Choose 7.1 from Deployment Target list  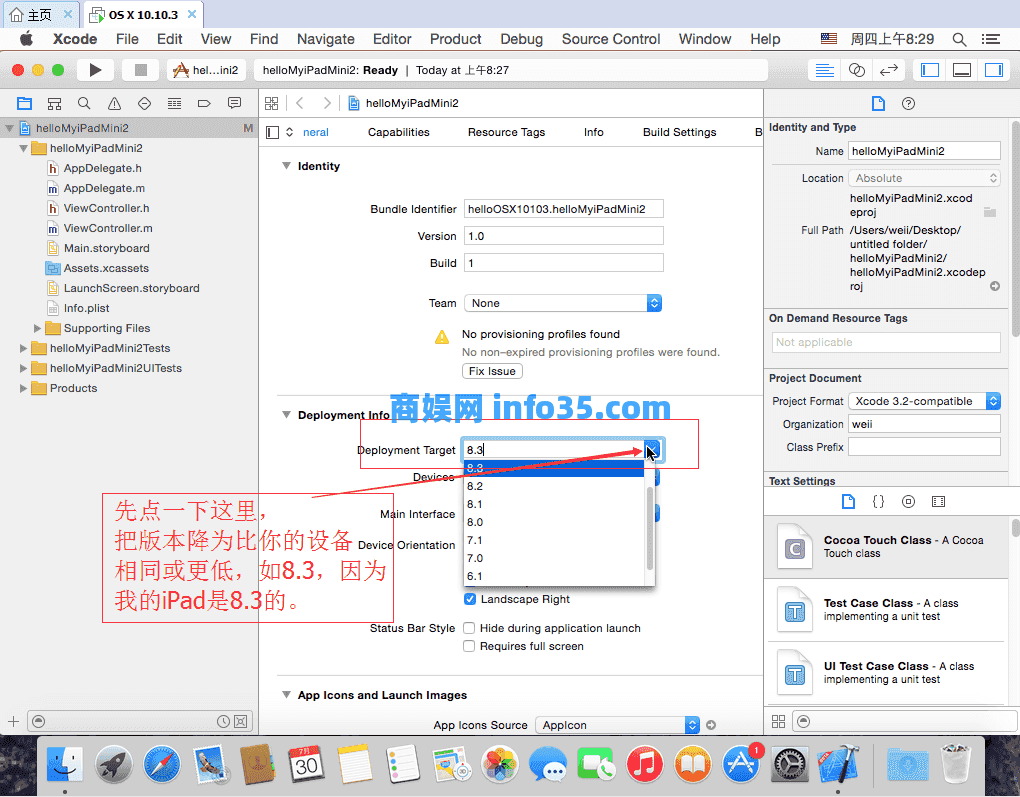coord(554,540)
